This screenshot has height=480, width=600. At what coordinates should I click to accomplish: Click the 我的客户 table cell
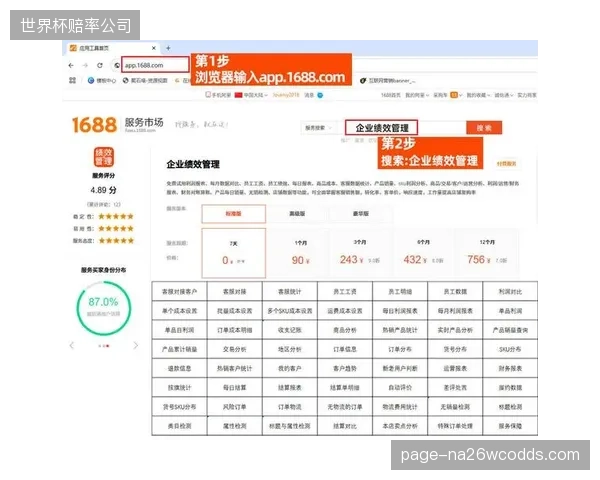pyautogui.click(x=290, y=368)
